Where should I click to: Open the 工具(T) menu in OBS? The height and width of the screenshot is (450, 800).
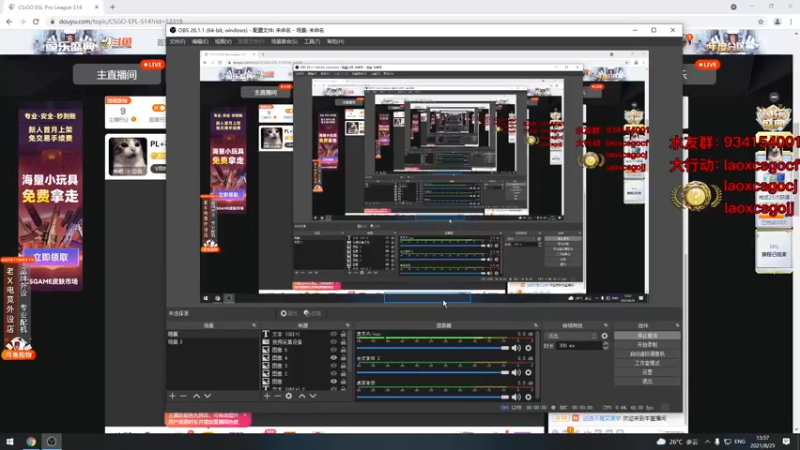(x=312, y=41)
